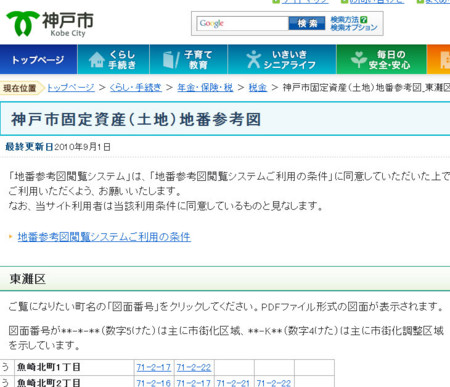The height and width of the screenshot is (387, 450).
Task: Click the book icon in 子育て教育 tab
Action: coord(171,60)
